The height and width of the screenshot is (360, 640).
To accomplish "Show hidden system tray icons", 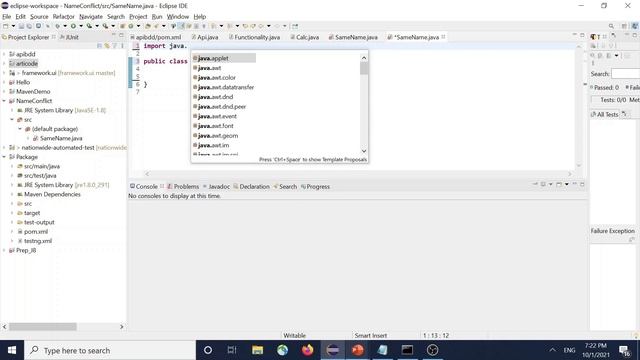I will tap(552, 350).
